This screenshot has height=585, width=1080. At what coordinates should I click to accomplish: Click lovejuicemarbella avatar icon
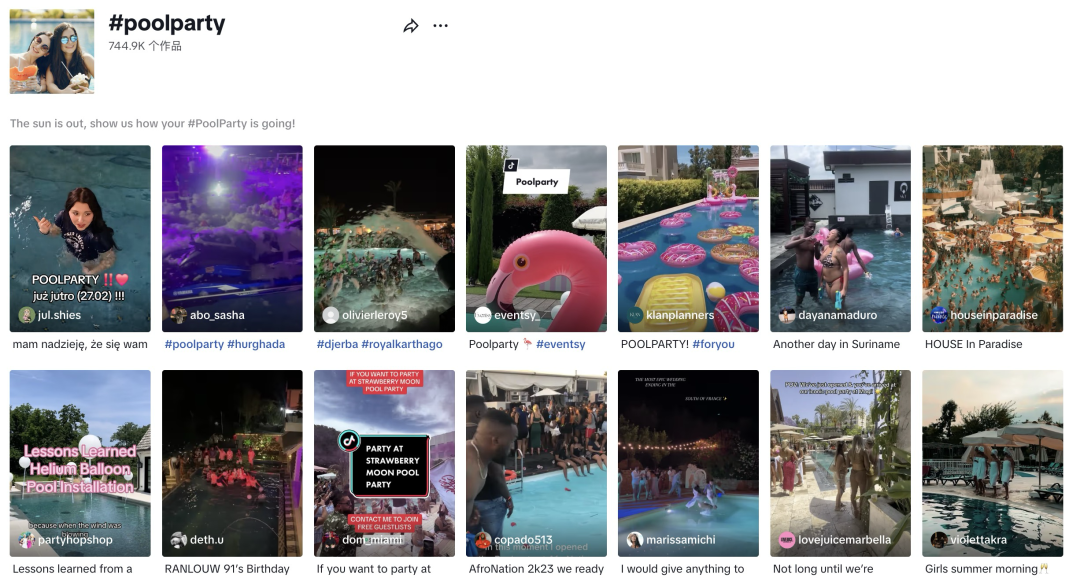tap(786, 540)
